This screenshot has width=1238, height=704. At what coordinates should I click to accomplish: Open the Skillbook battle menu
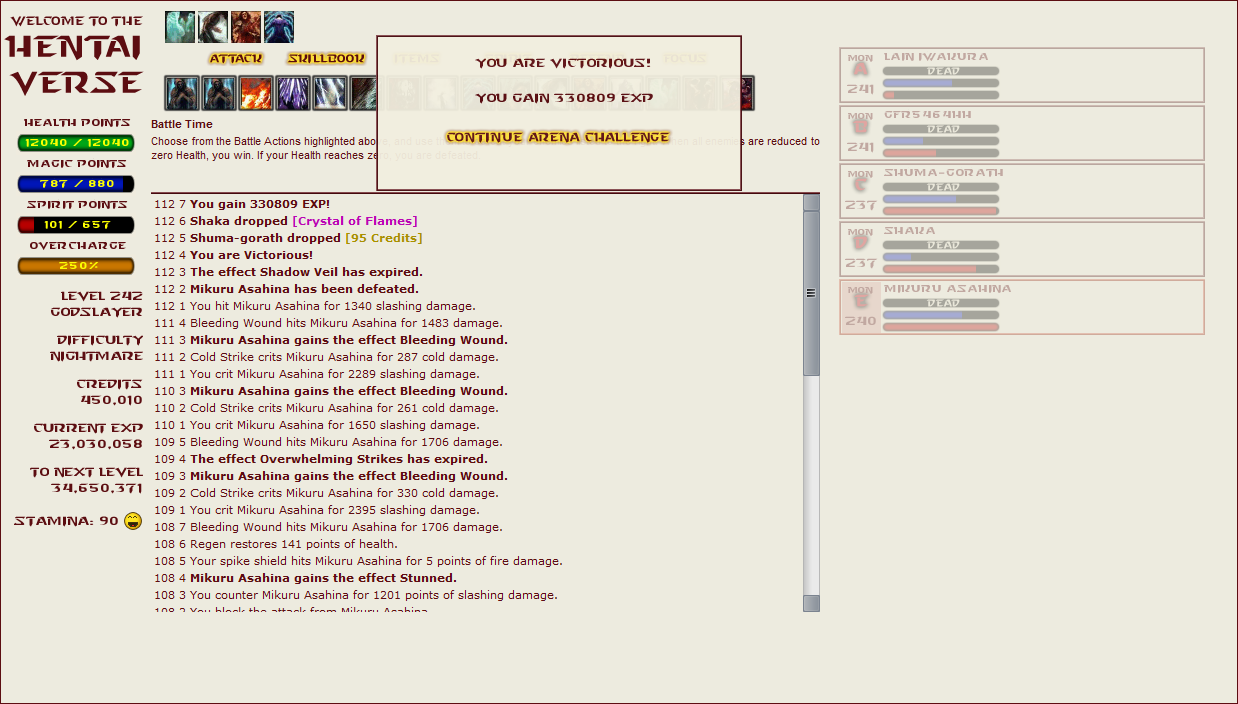coord(327,59)
